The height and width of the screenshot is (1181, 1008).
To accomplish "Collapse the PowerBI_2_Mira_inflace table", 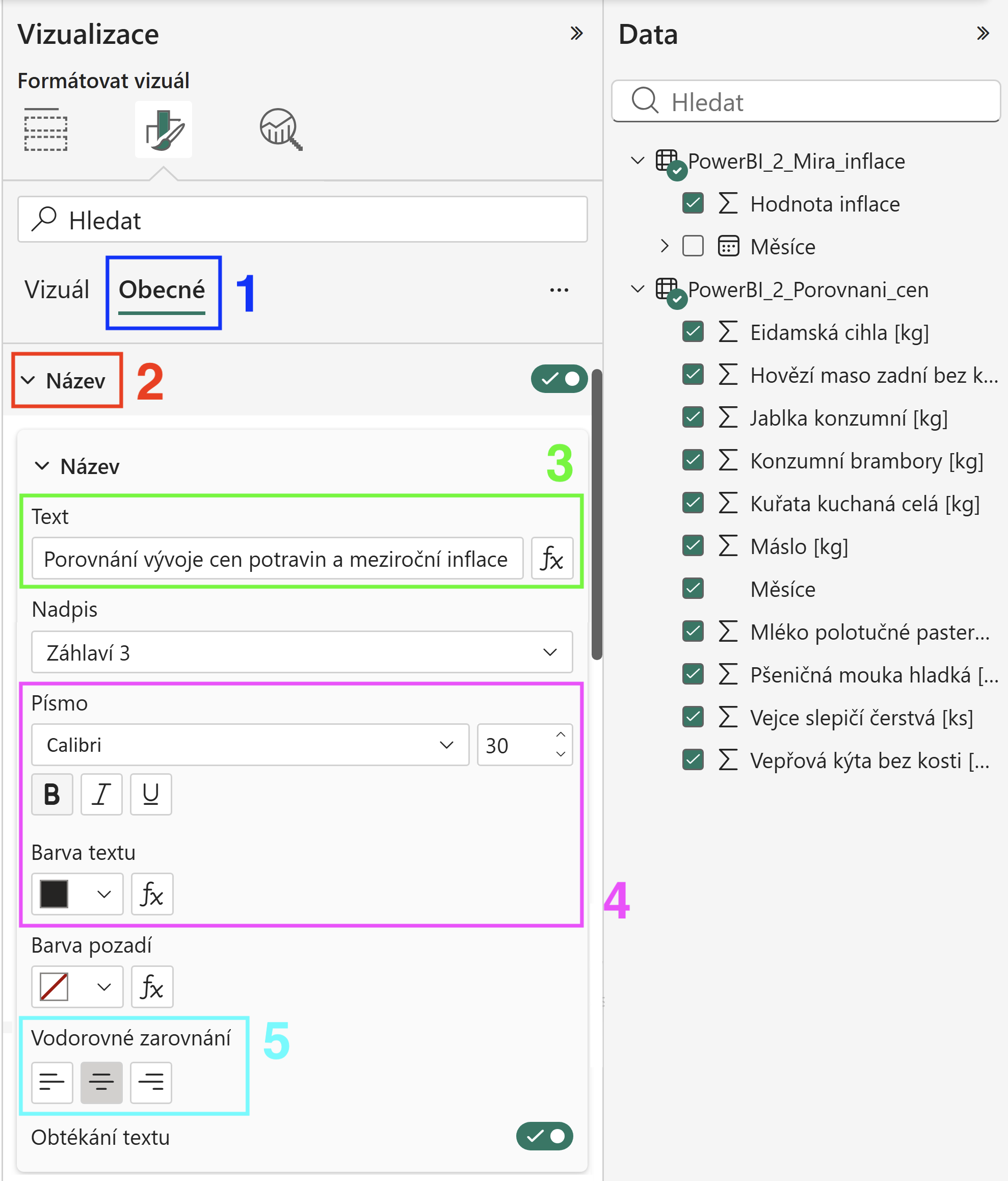I will pos(638,160).
